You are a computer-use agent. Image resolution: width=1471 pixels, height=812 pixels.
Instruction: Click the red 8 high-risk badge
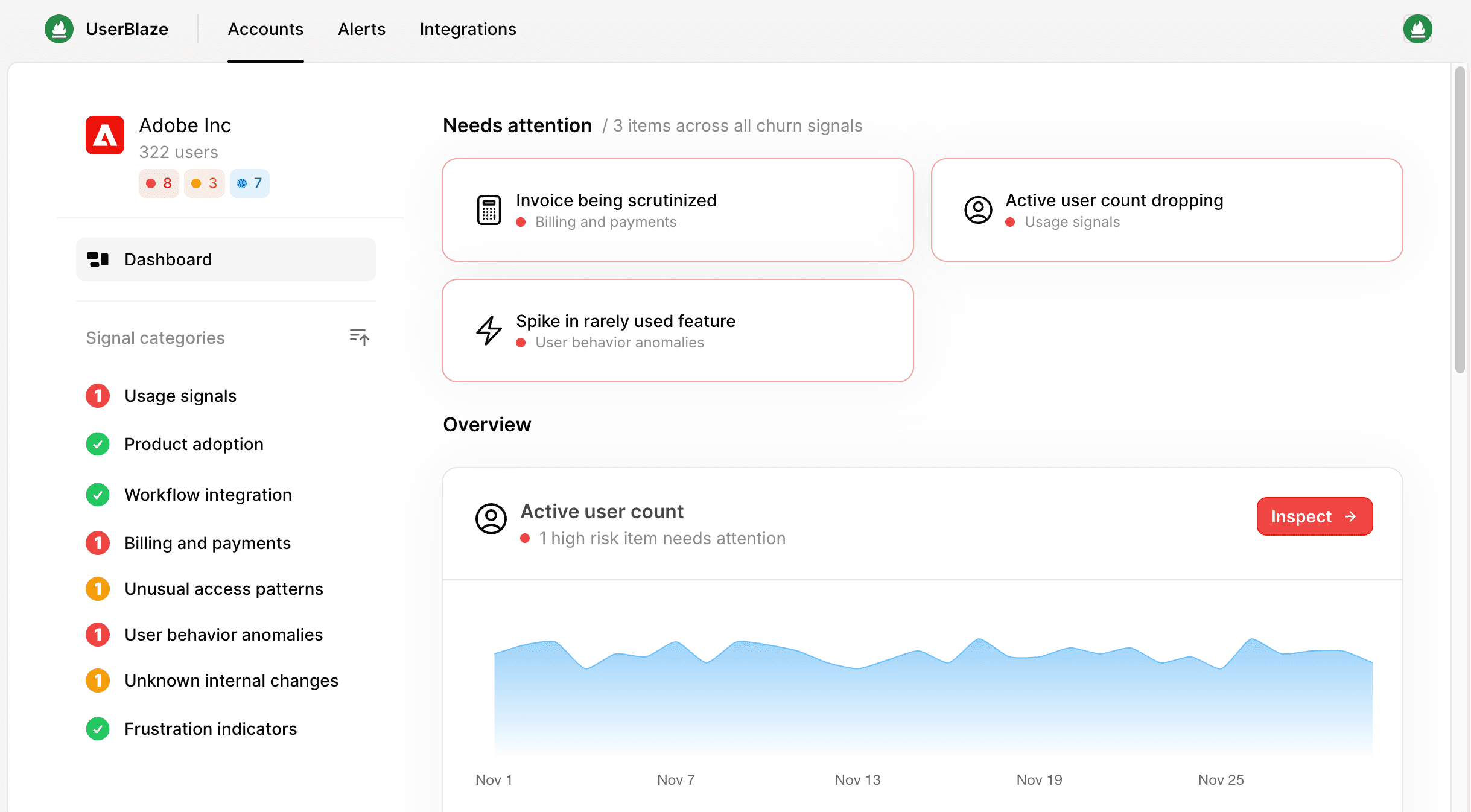click(159, 183)
